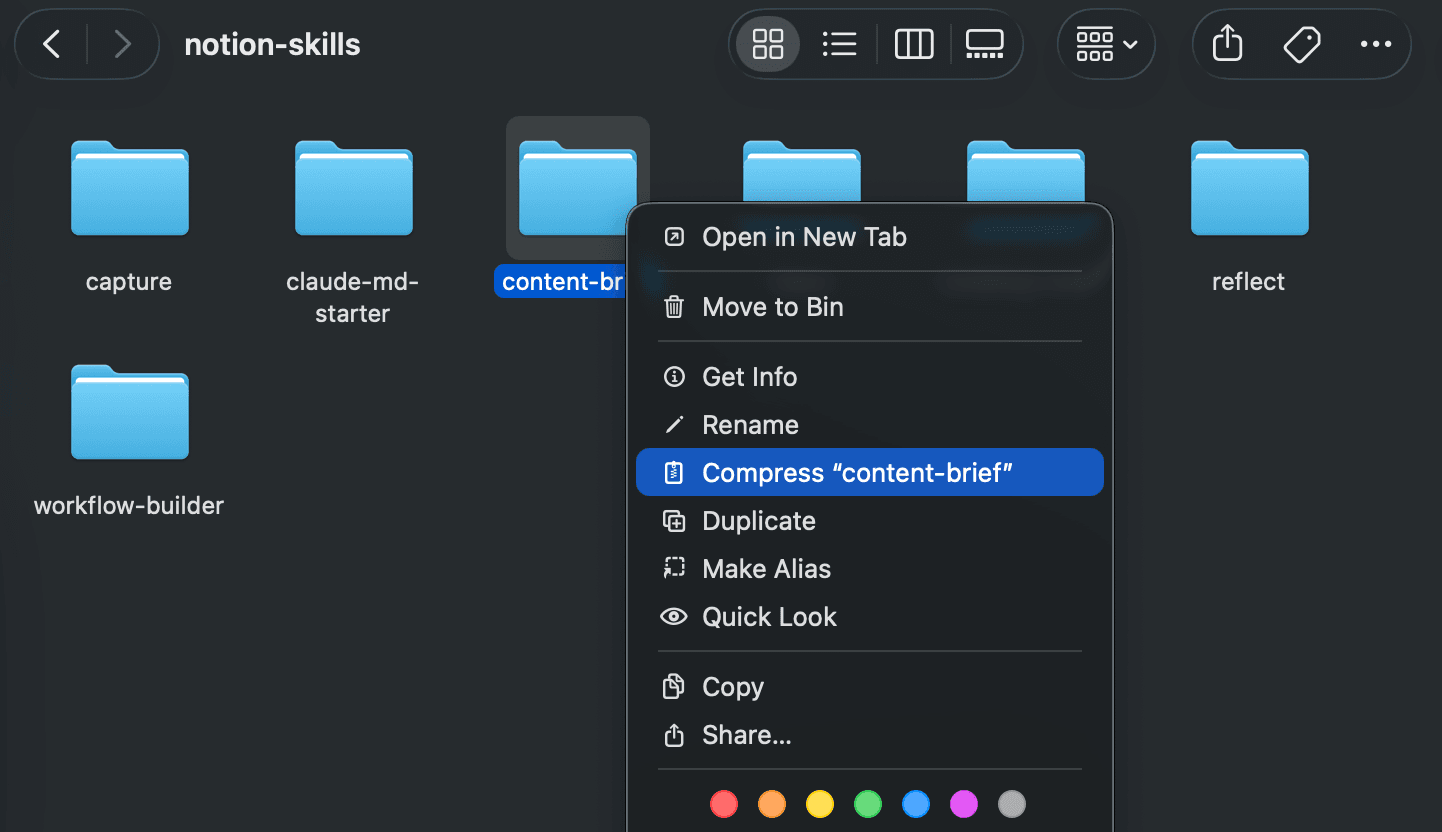This screenshot has height=832, width=1442.
Task: Click the capture folder name label
Action: click(x=129, y=282)
